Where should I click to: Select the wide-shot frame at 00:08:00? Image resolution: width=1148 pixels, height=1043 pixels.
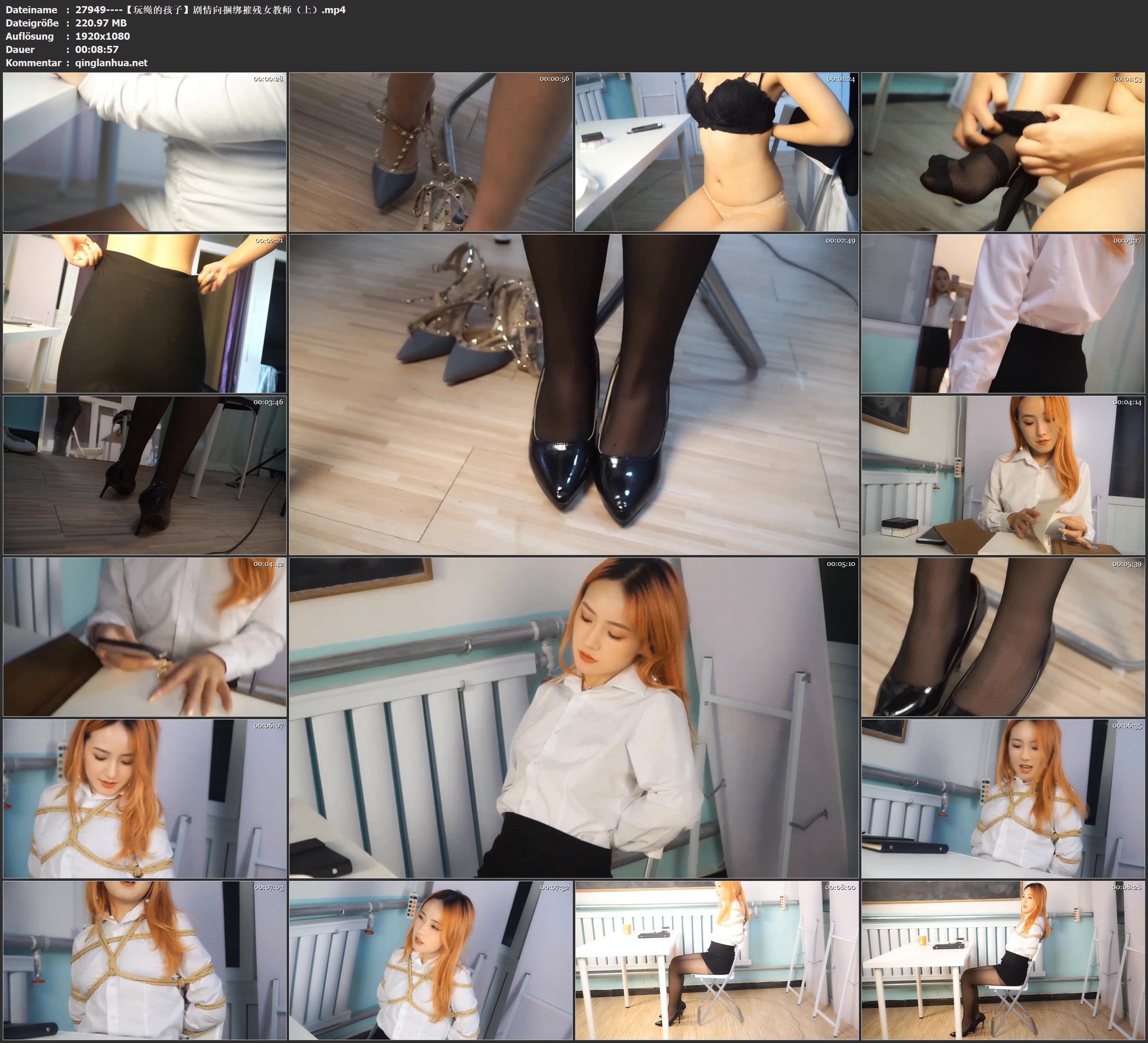716,960
